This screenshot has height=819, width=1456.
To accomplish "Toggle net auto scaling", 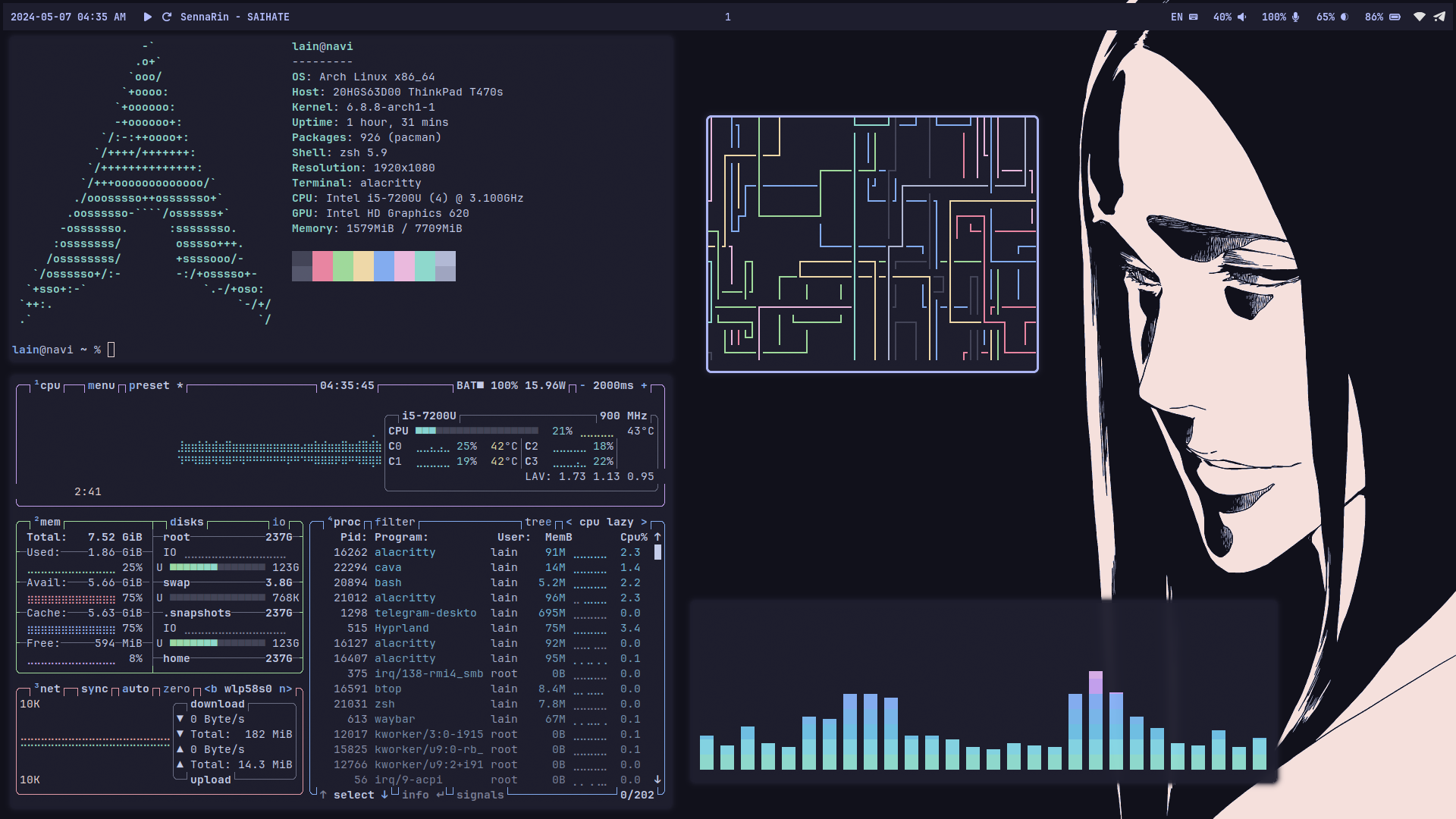I will [136, 689].
